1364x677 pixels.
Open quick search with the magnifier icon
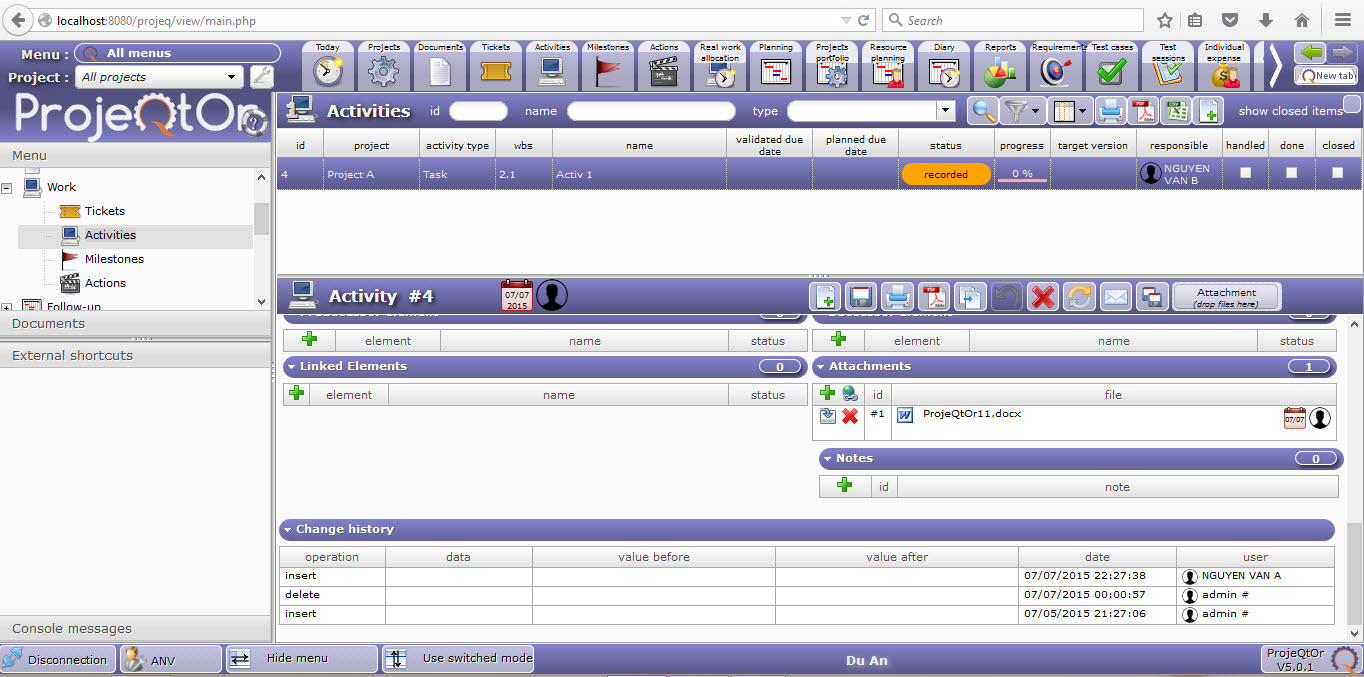pyautogui.click(x=984, y=111)
